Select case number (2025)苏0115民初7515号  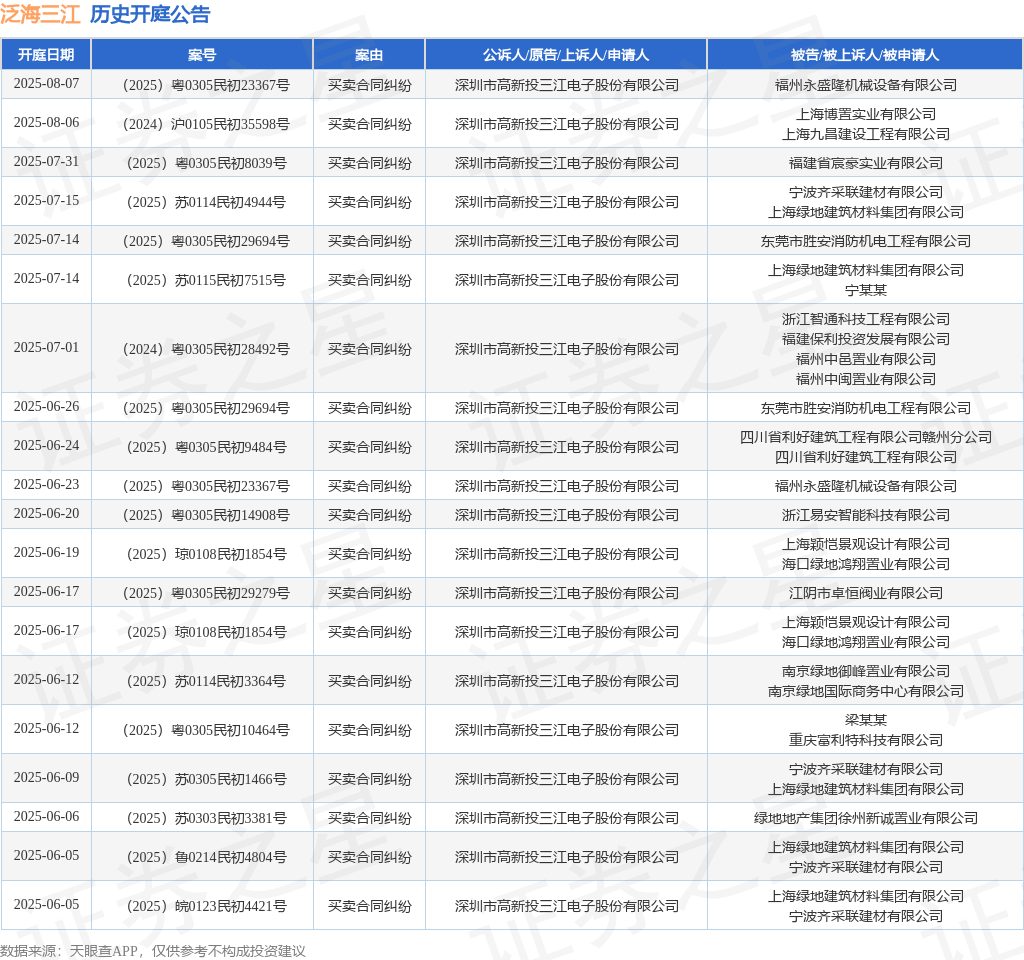click(x=205, y=280)
